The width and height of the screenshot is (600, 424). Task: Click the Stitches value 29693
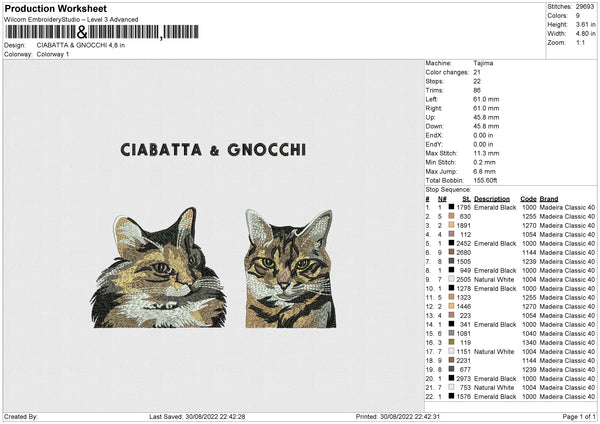pos(585,7)
